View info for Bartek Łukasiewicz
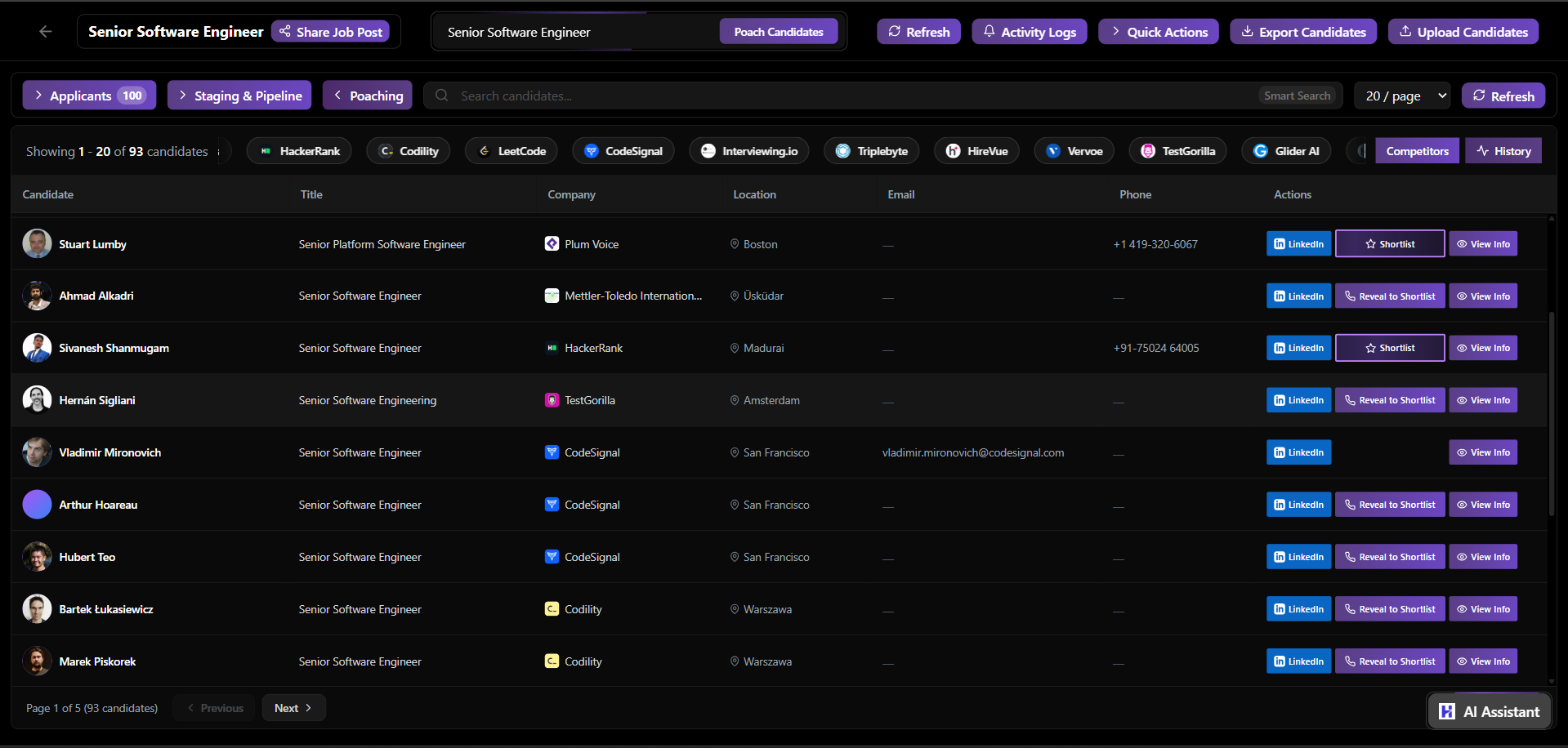Screen dimensions: 1568x748 (x=1483, y=609)
